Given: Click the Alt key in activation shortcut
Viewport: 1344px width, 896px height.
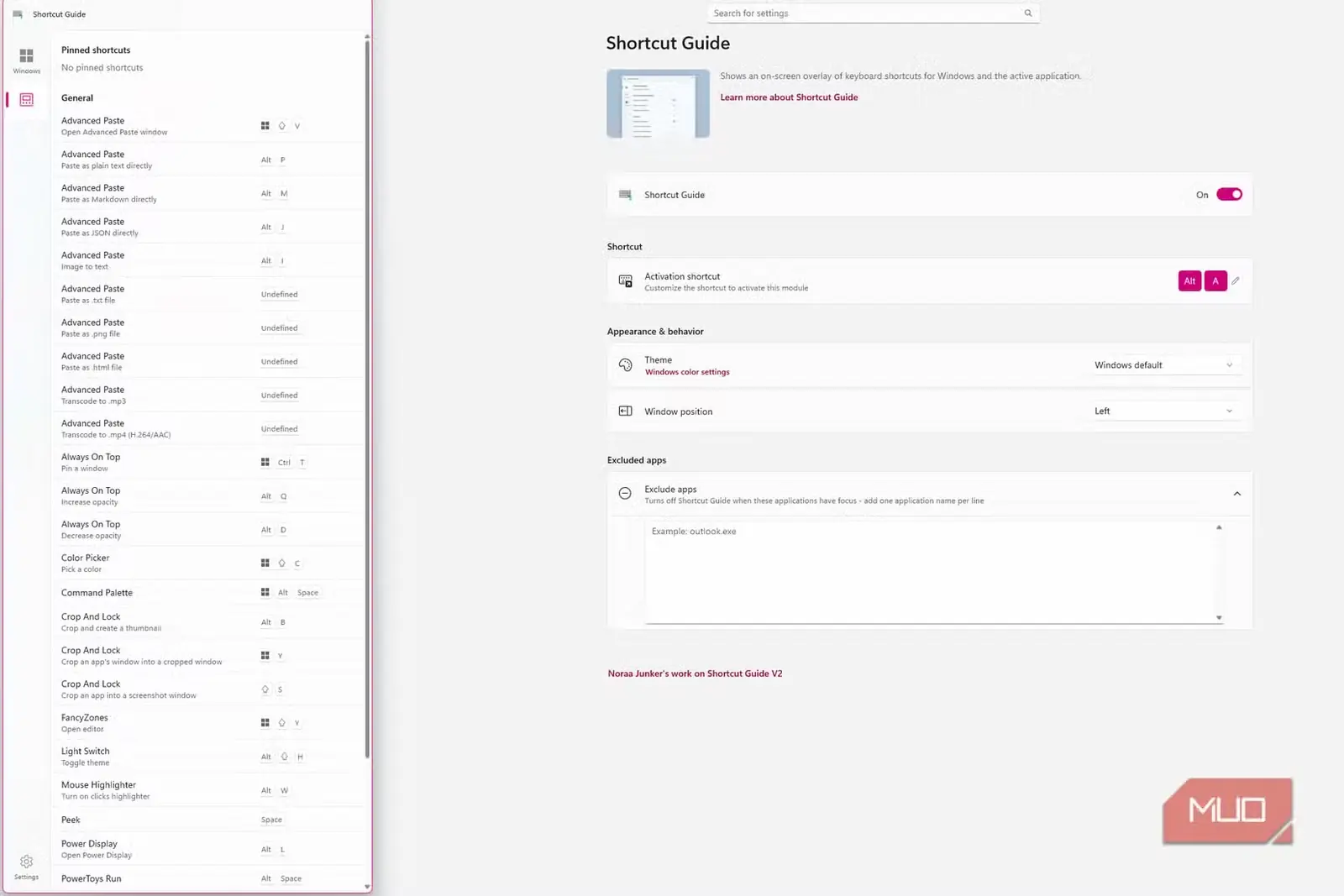Looking at the screenshot, I should coord(1189,280).
